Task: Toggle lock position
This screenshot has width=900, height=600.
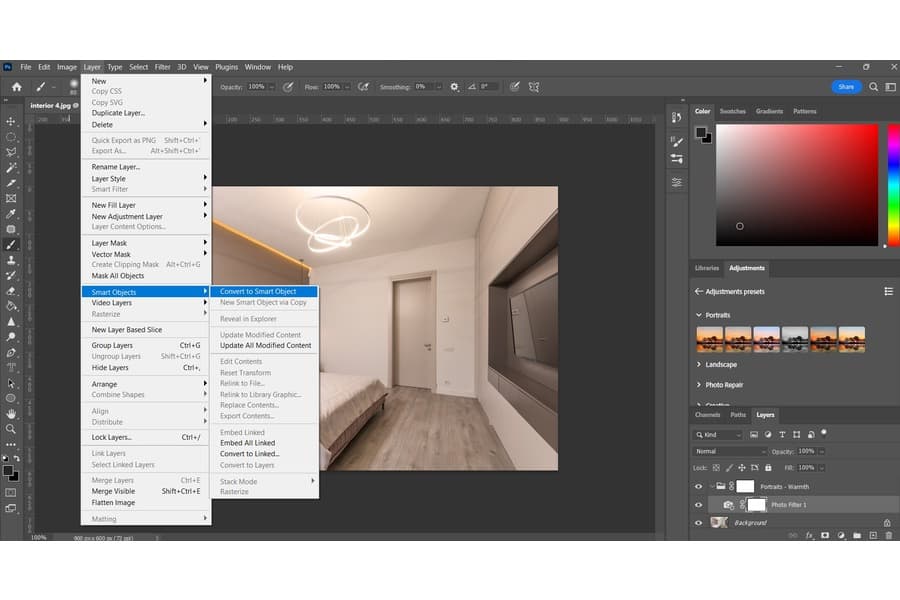Action: (x=742, y=468)
